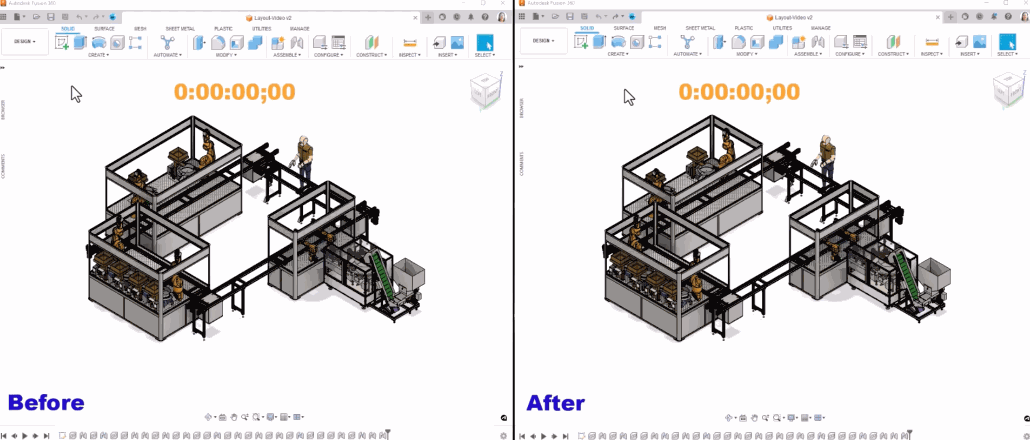This screenshot has height=440, width=1030.
Task: Open Change Parameters table icon in the right (After) window
Action: click(x=860, y=43)
